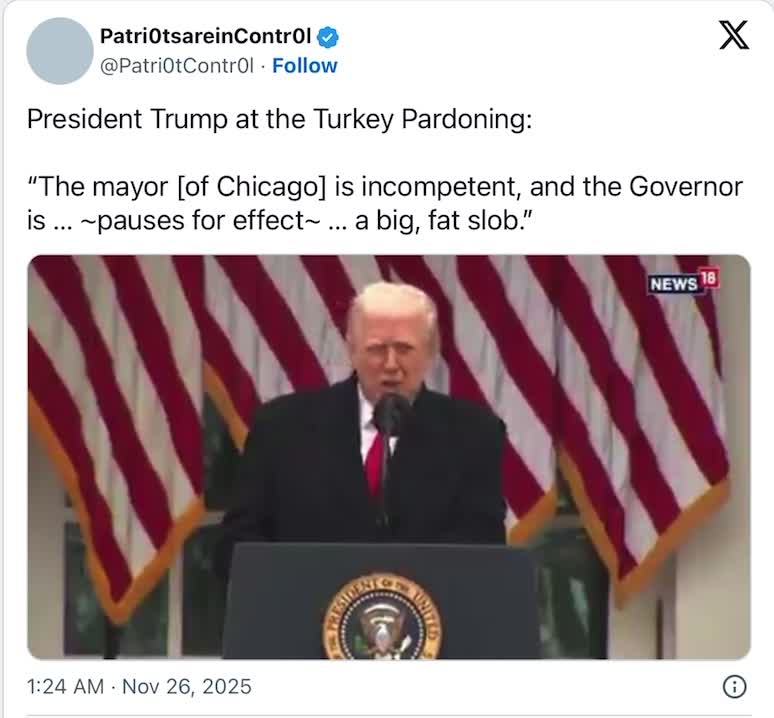
Task: Open the gray profile avatar
Action: pyautogui.click(x=60, y=51)
